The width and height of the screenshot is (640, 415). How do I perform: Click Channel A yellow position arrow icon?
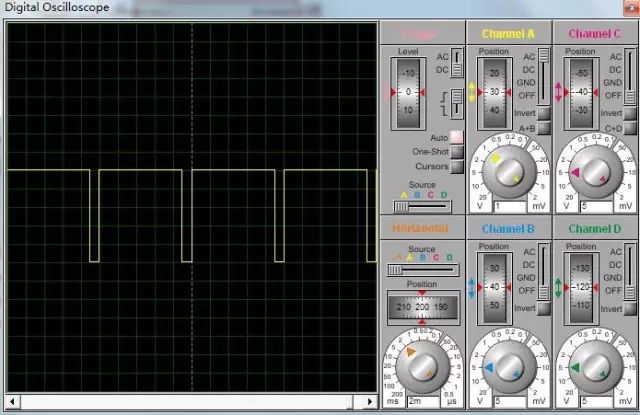(471, 92)
